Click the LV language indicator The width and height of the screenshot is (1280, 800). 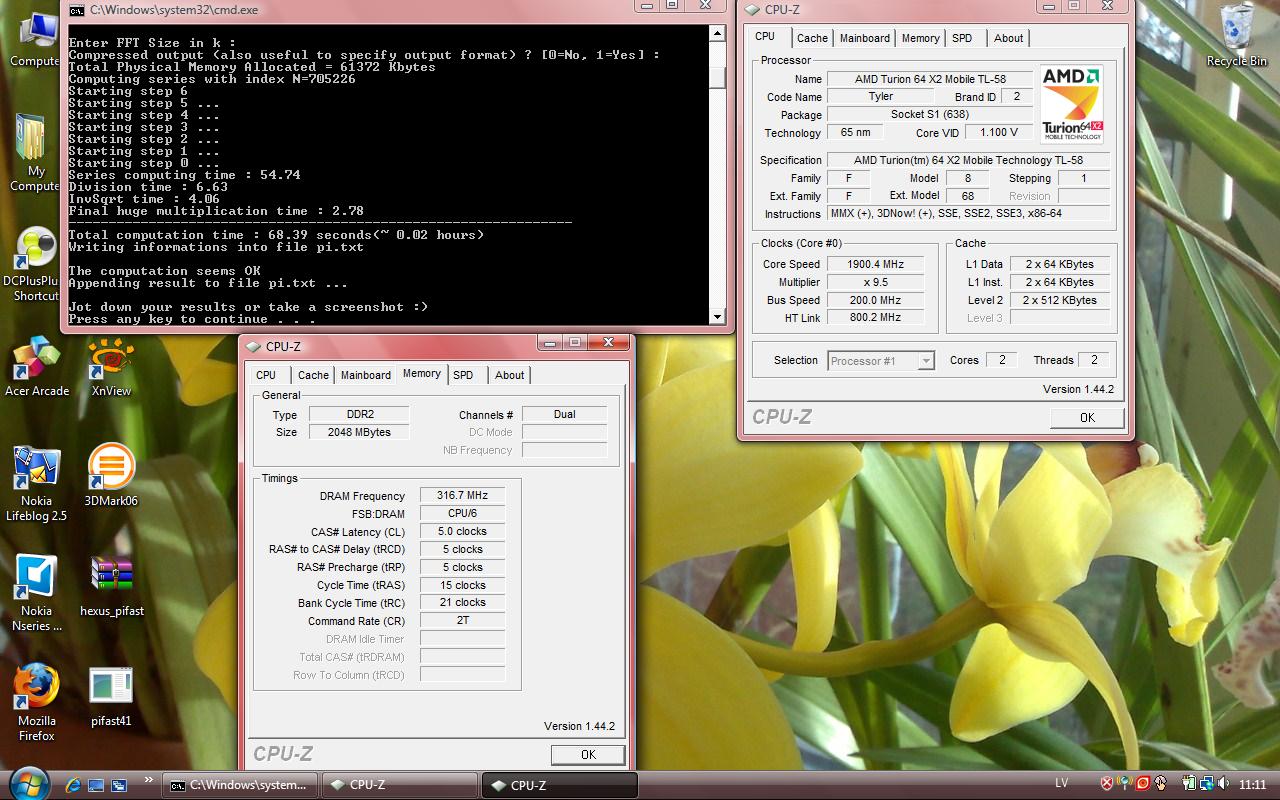(1062, 784)
